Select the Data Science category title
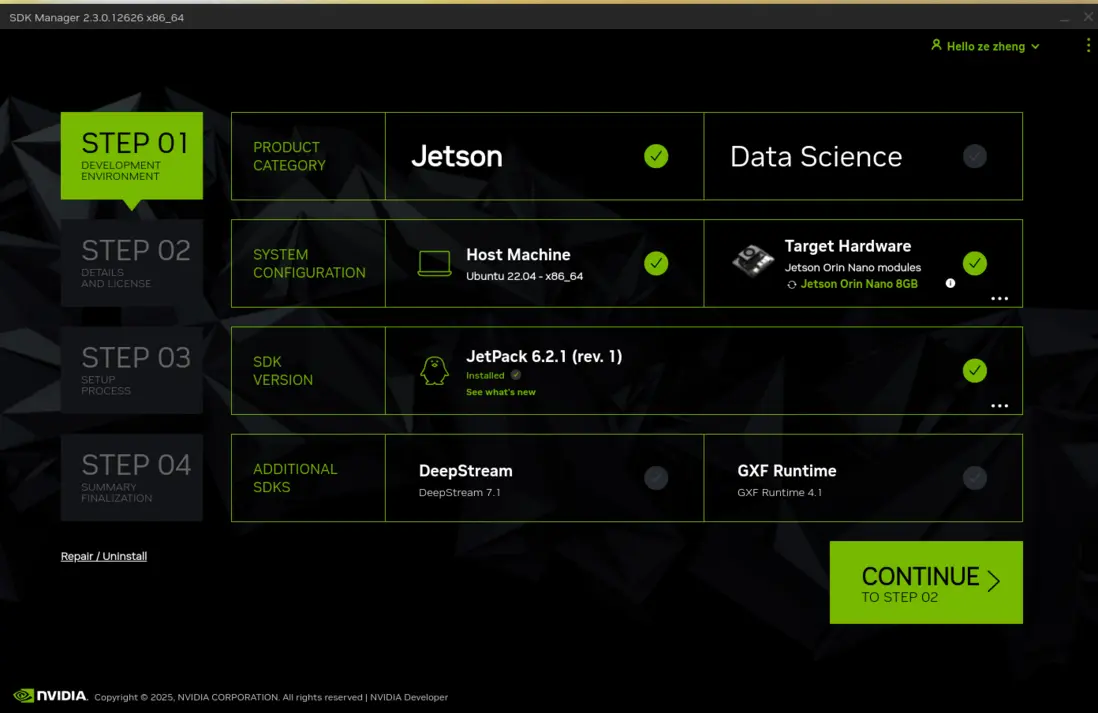 click(816, 157)
